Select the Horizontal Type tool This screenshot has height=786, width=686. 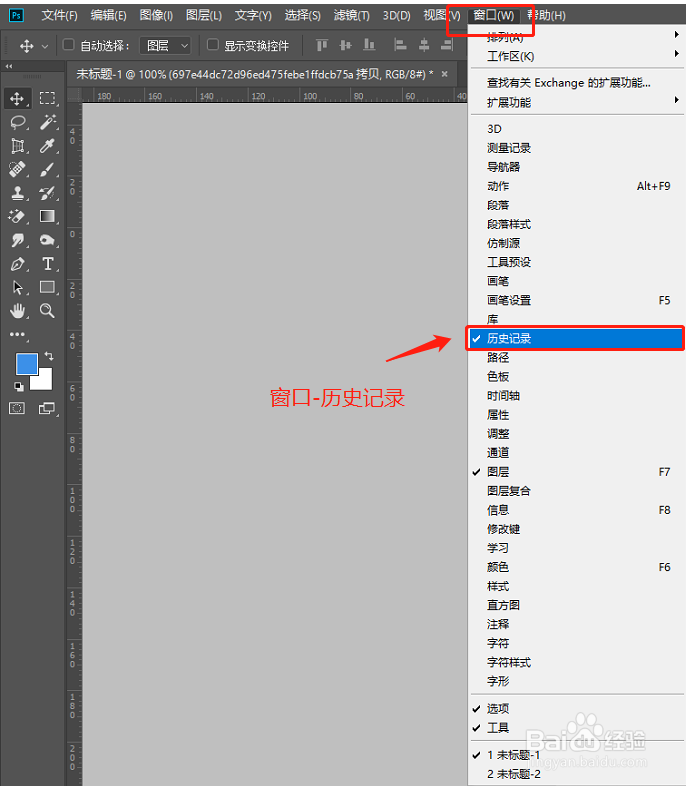tap(47, 264)
